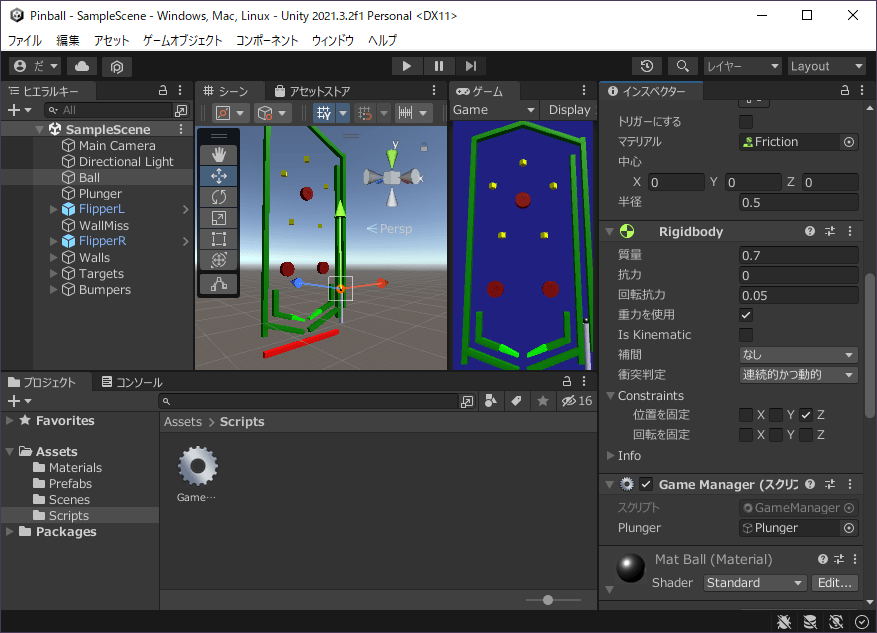Select the Move tool in scene toolbar
The image size is (877, 633).
tap(219, 176)
